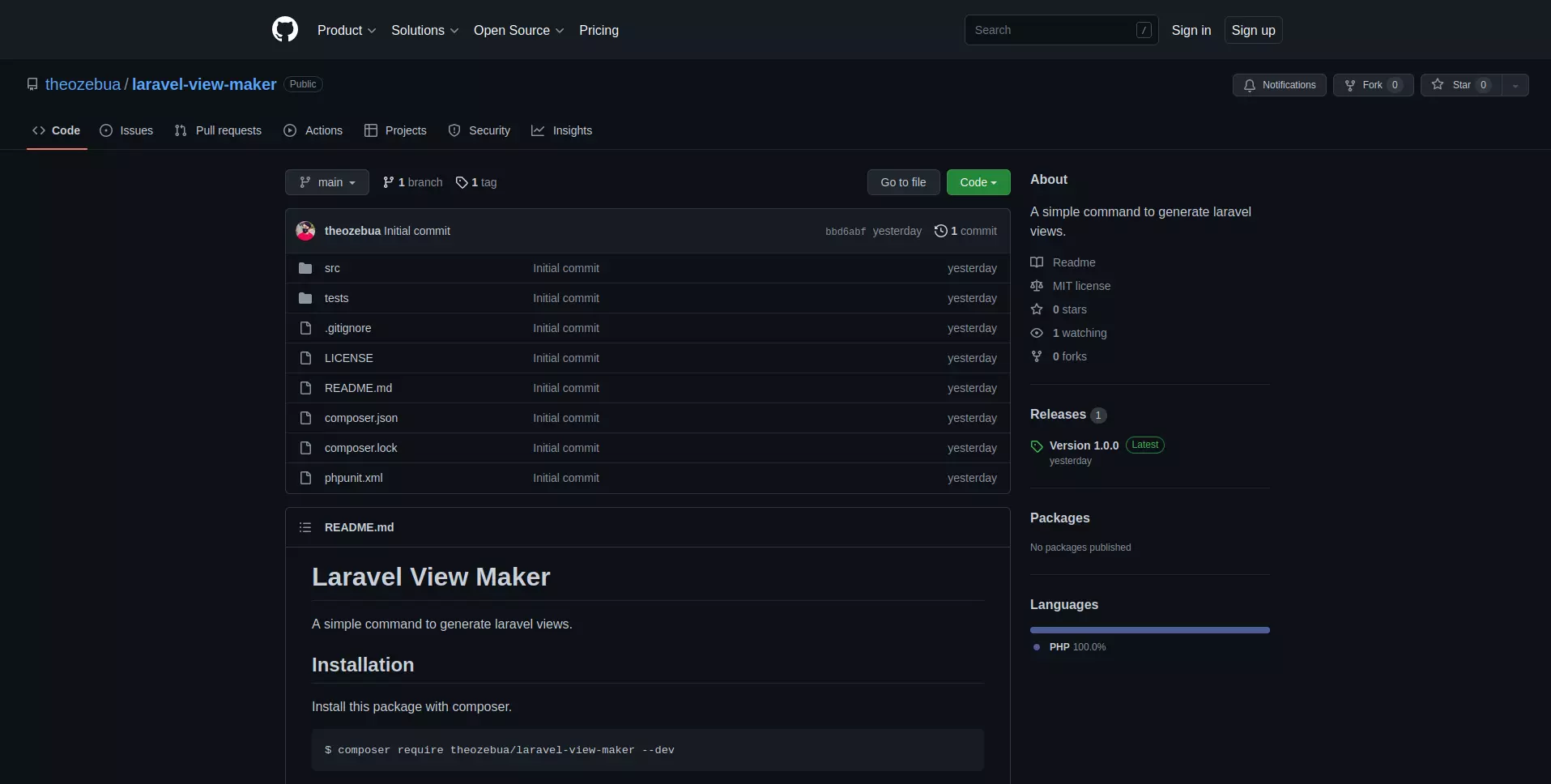Image resolution: width=1551 pixels, height=784 pixels.
Task: Expand the Open Source menu
Action: (x=519, y=30)
